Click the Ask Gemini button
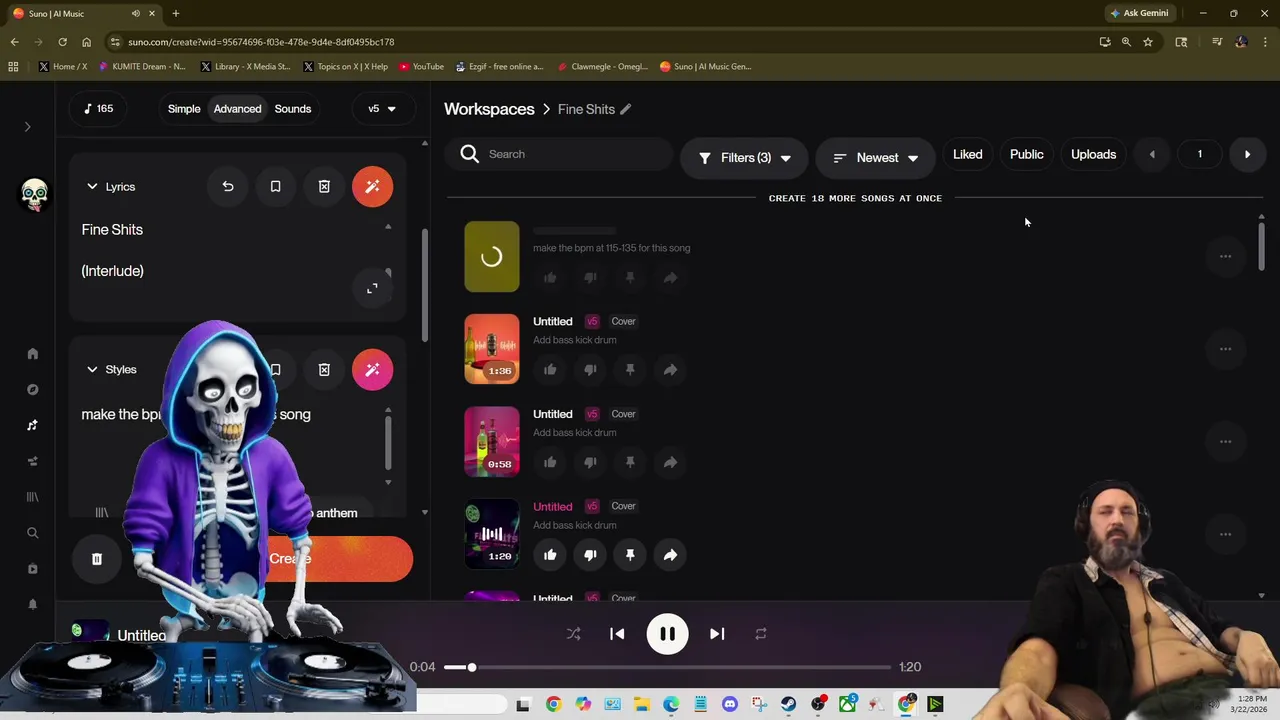This screenshot has height=720, width=1280. tap(1138, 13)
